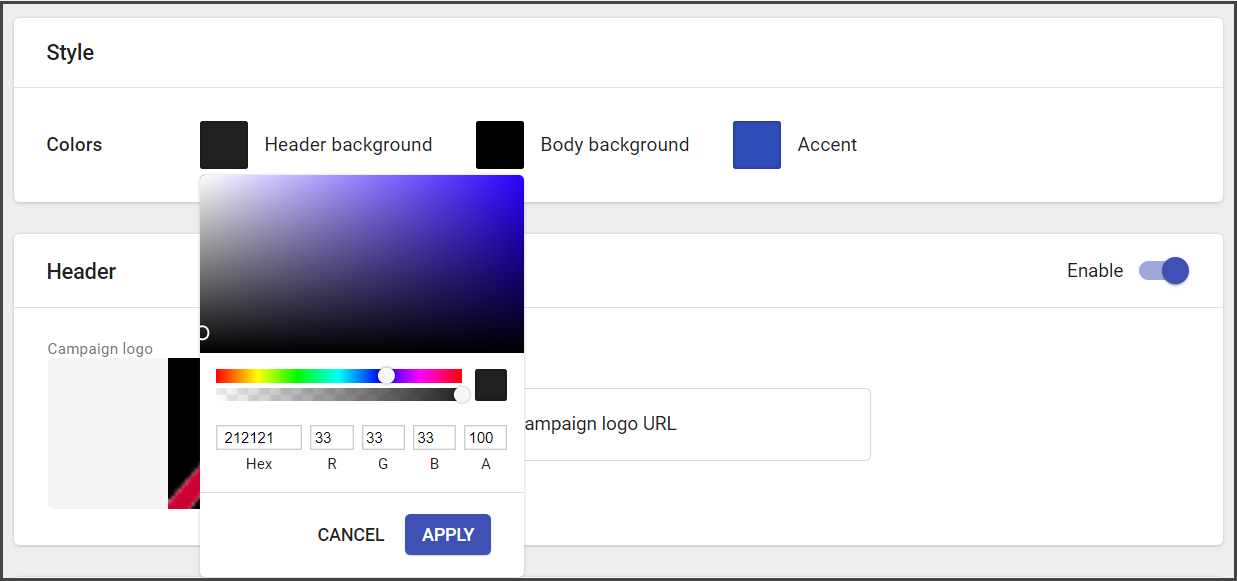The height and width of the screenshot is (581, 1237).
Task: Toggle the Header Enable switch
Action: coord(1164,270)
